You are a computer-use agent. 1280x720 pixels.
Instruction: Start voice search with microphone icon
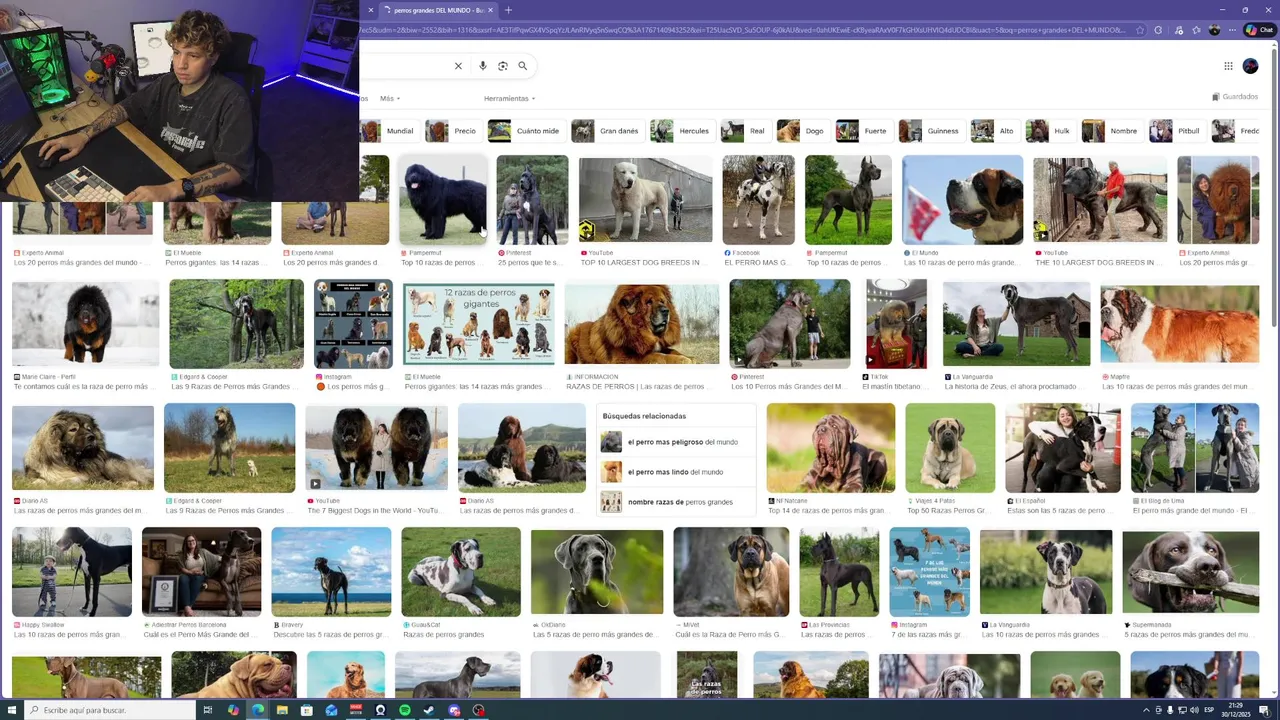482,66
